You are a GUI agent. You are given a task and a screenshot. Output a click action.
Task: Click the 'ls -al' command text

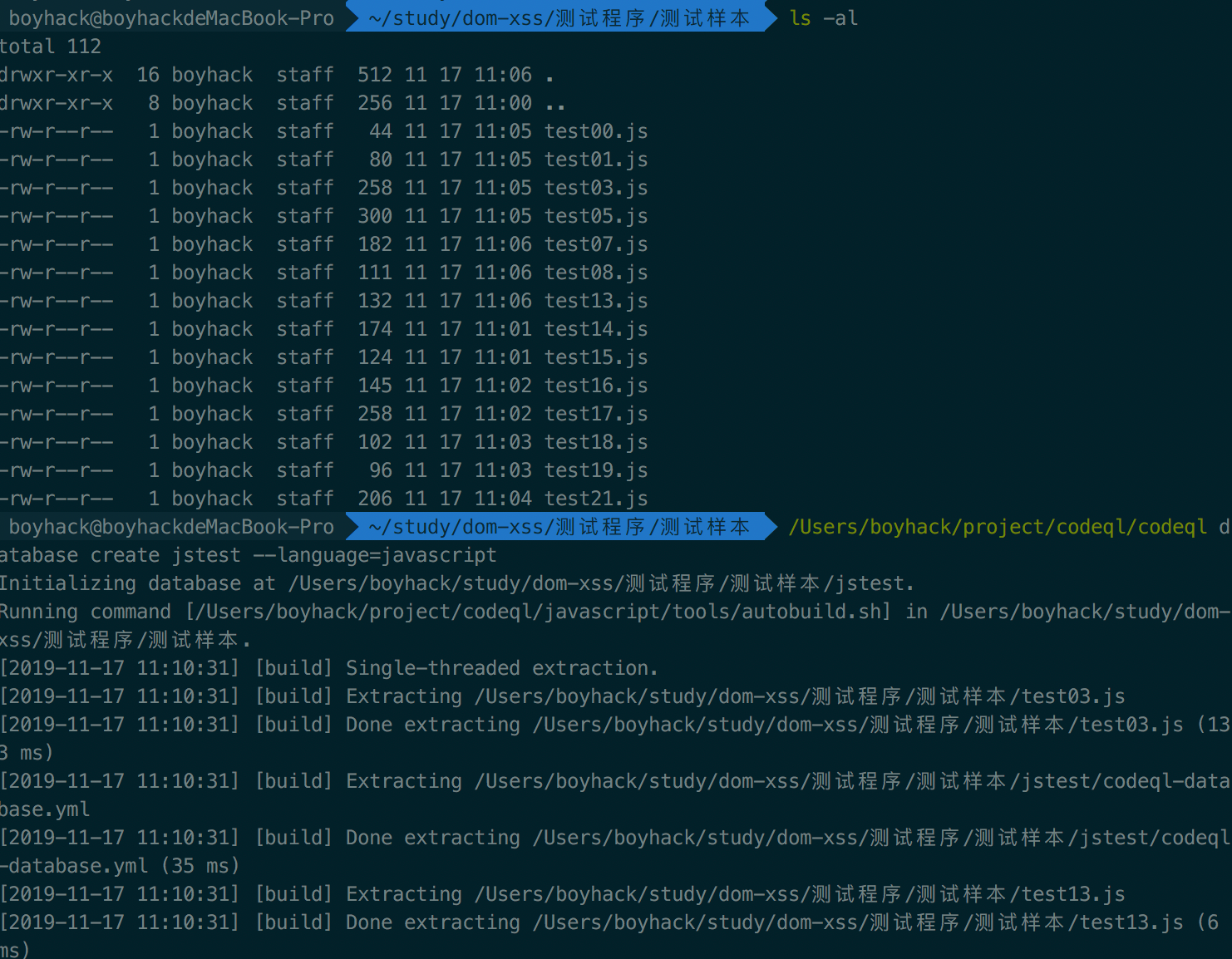pyautogui.click(x=824, y=18)
